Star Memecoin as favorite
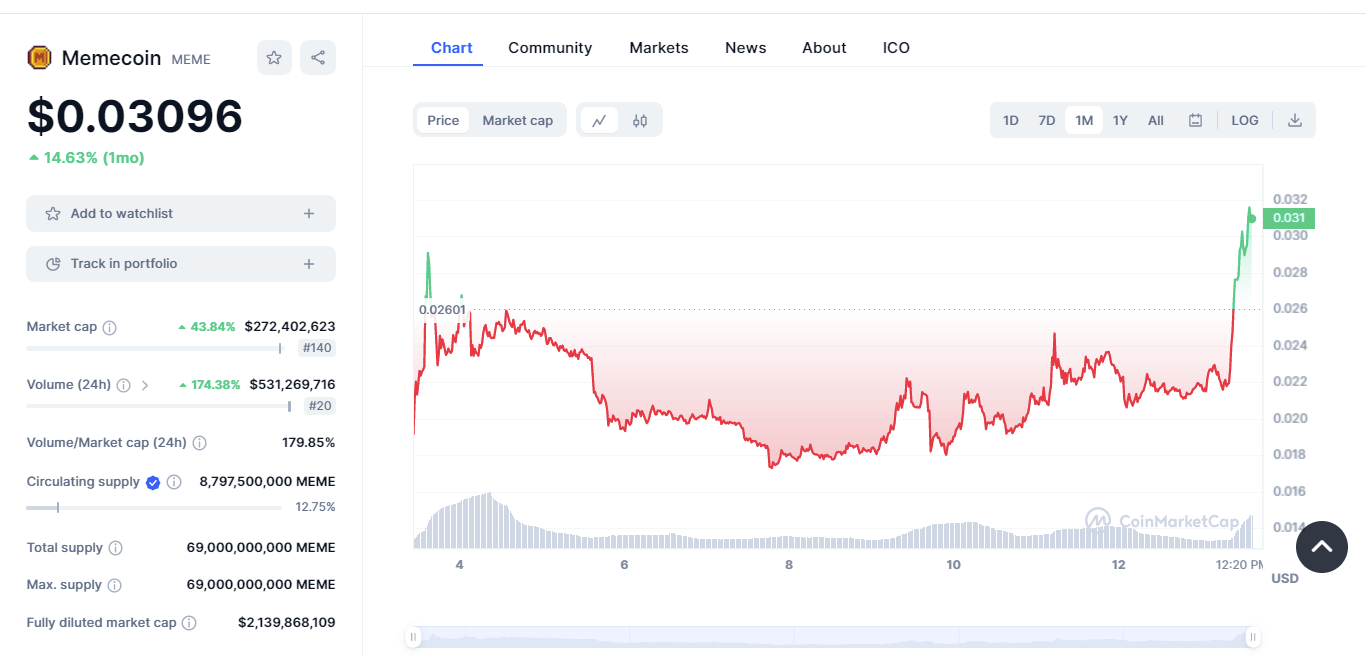The height and width of the screenshot is (657, 1366). coord(274,58)
